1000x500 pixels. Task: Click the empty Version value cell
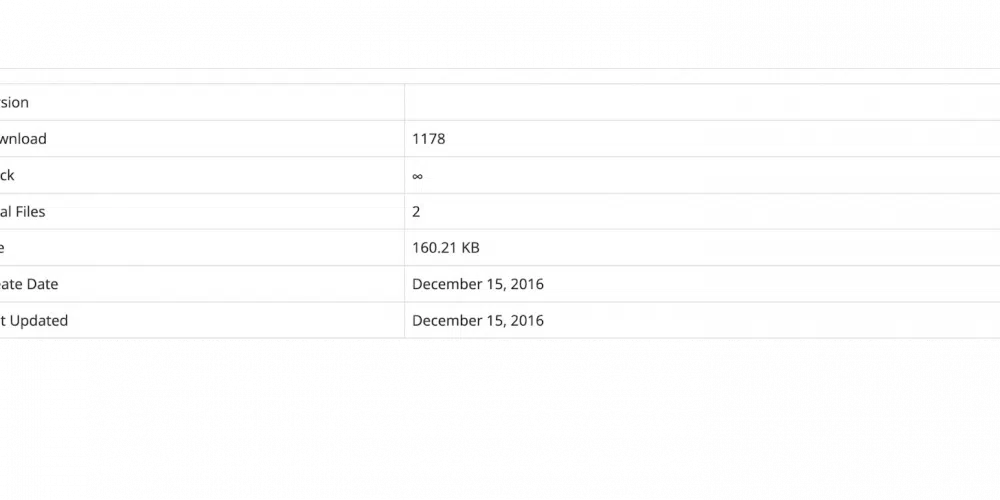[x=700, y=103]
